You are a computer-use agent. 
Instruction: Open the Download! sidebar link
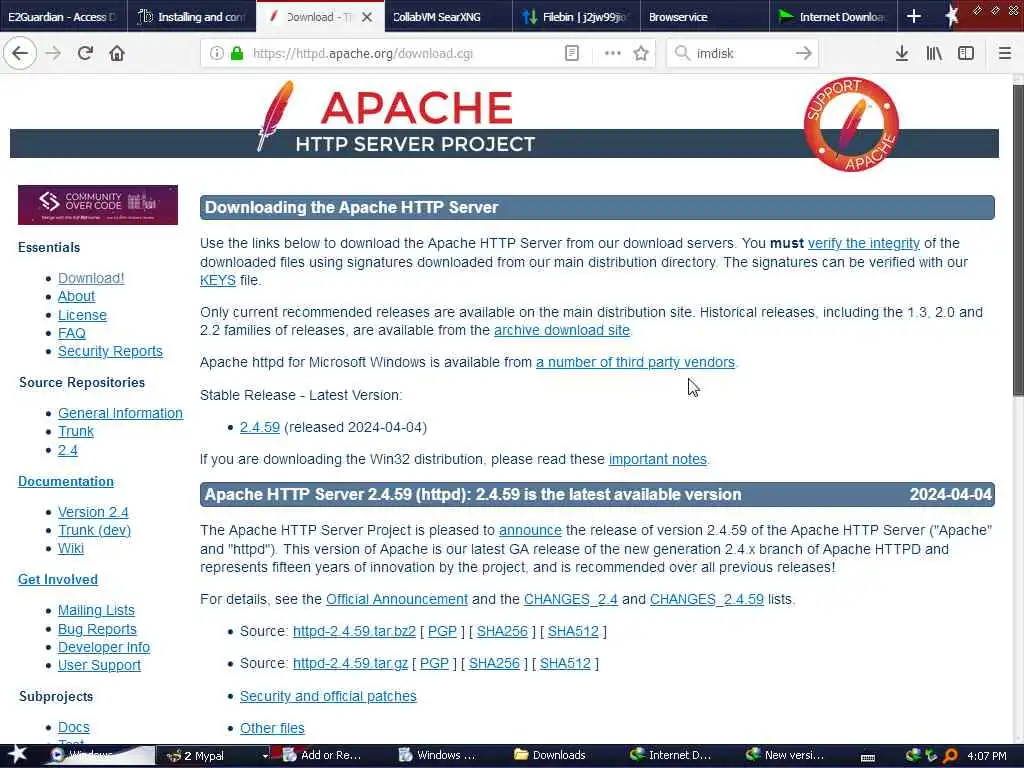[x=91, y=278]
